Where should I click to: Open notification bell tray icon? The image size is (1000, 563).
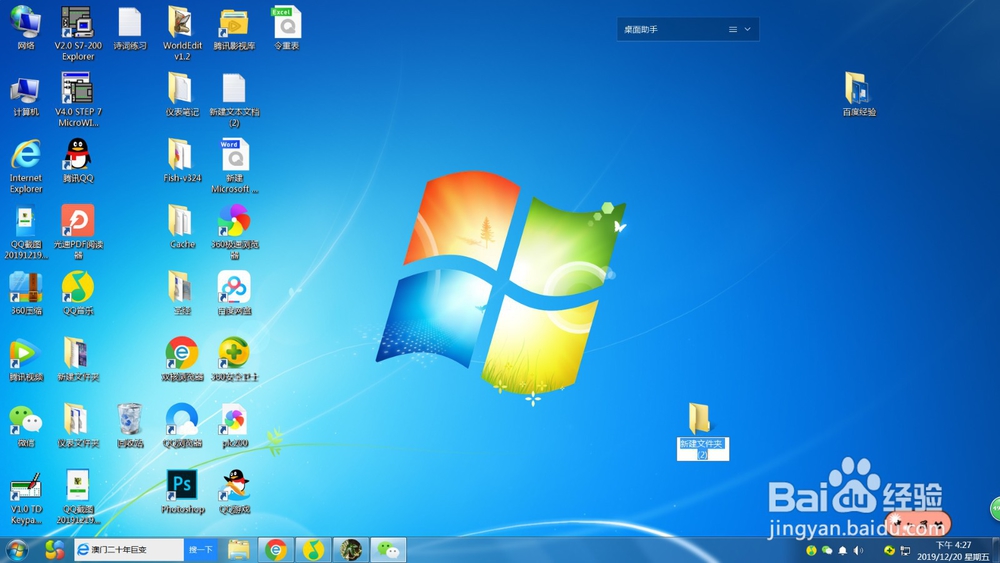pos(842,550)
